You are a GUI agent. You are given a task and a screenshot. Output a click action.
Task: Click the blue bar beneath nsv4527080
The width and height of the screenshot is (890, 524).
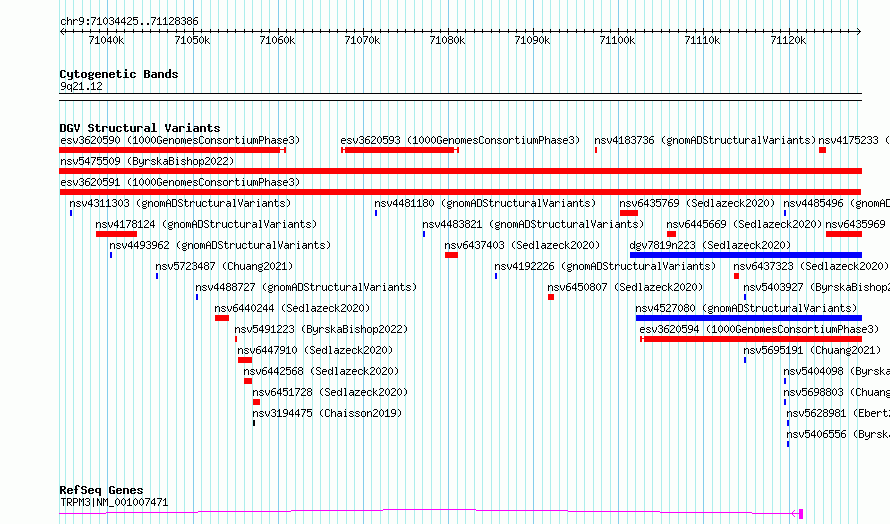coord(749,318)
